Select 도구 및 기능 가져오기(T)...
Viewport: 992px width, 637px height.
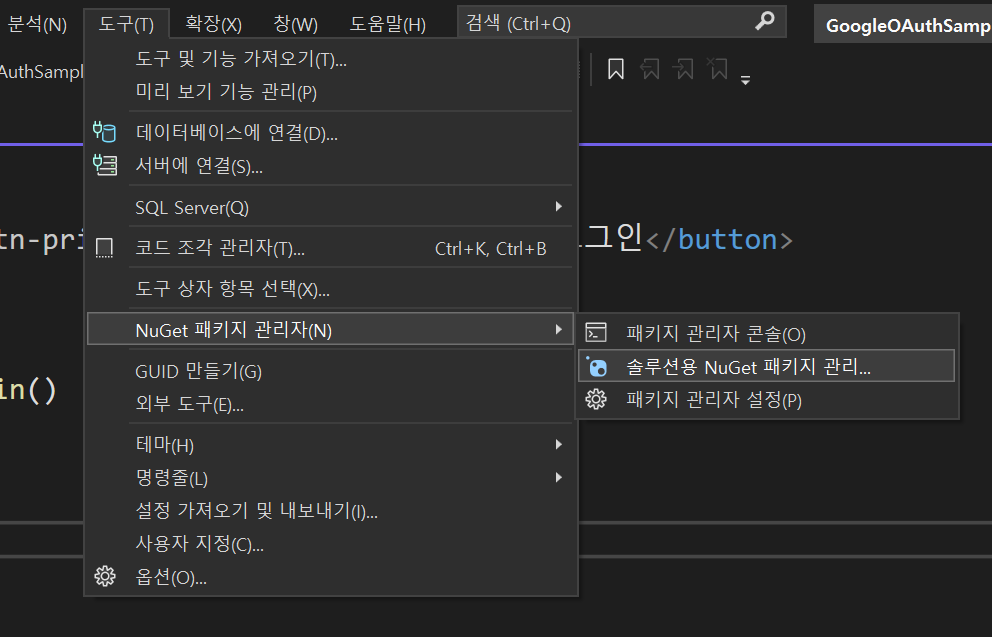330,59
